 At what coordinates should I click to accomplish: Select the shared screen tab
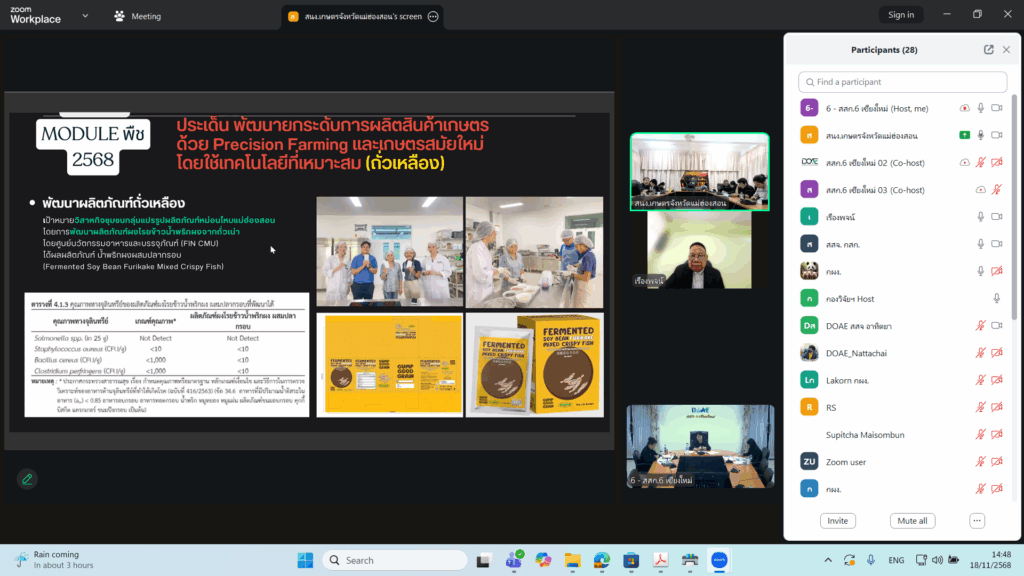coord(355,16)
